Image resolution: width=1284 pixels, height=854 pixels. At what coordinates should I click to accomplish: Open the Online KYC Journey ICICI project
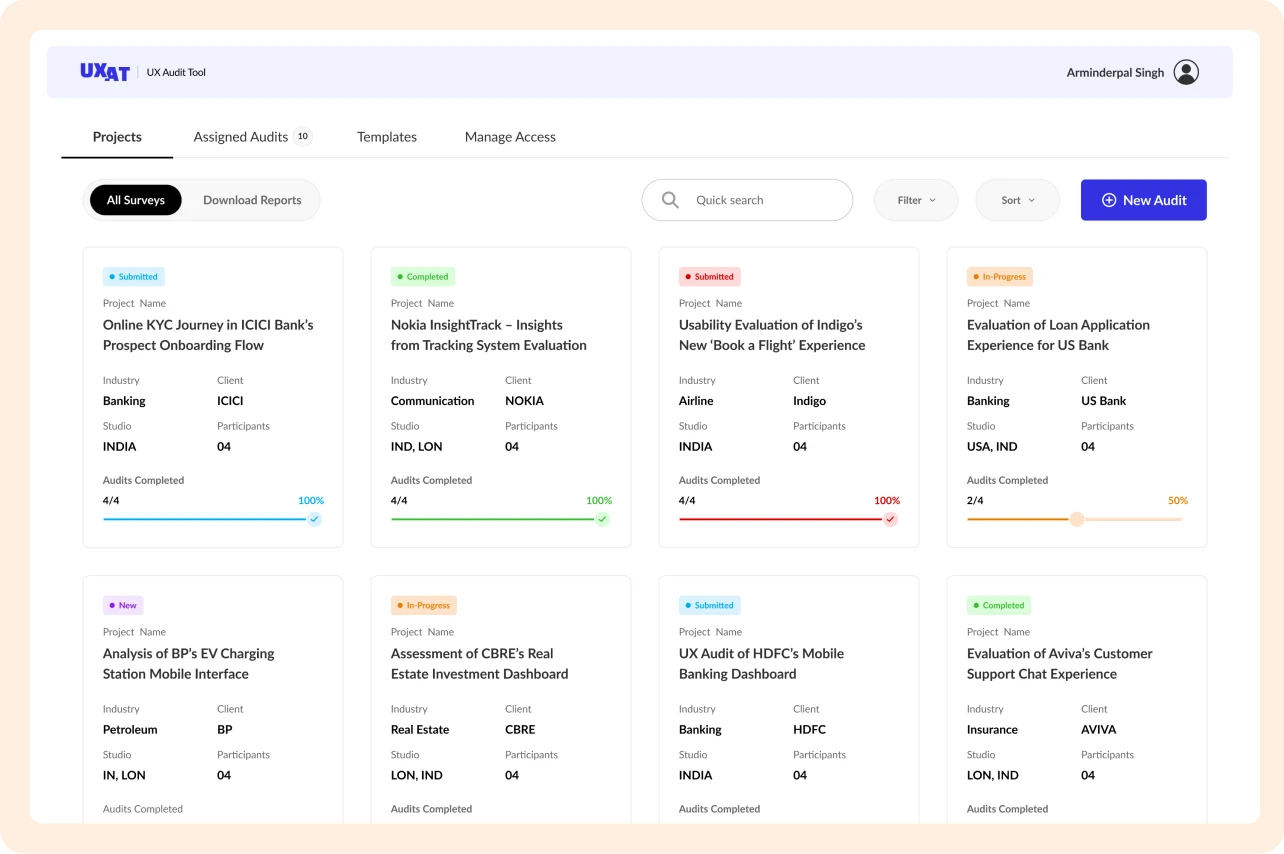(208, 335)
